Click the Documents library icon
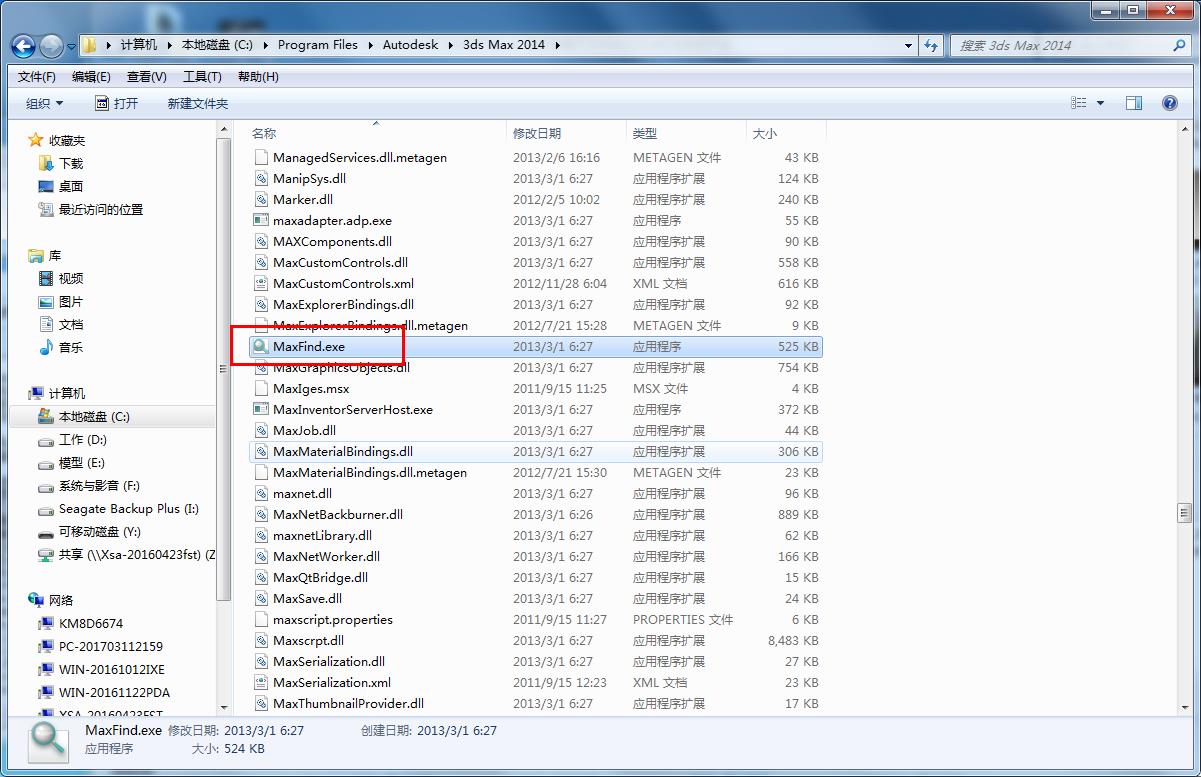Screen dimensions: 1201x777 point(46,324)
